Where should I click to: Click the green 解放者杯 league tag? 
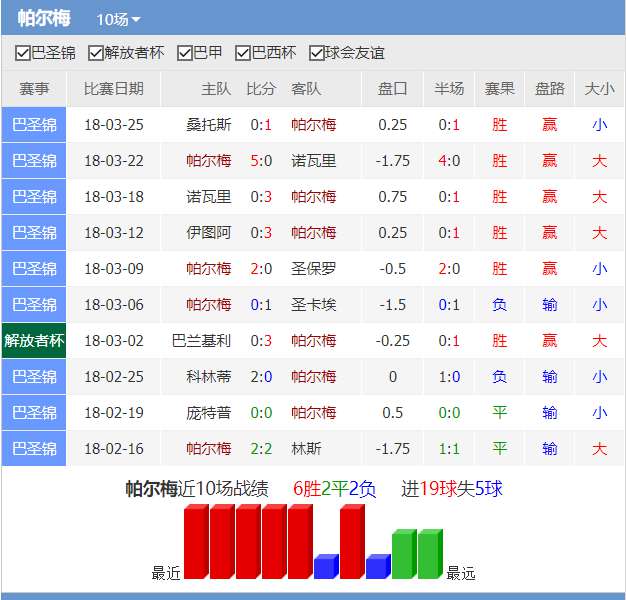pos(34,341)
